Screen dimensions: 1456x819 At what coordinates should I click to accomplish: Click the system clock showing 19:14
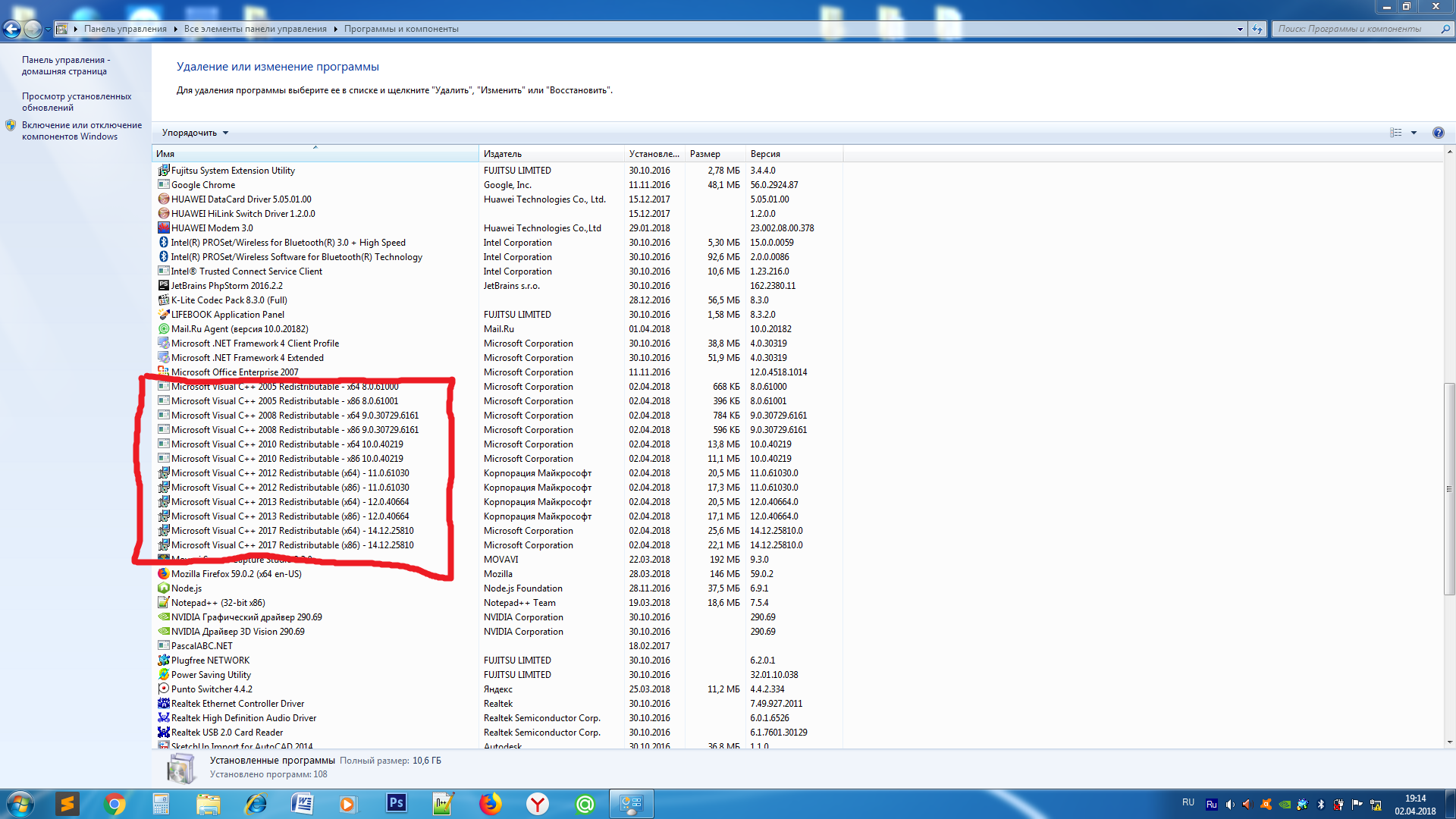coord(1415,805)
